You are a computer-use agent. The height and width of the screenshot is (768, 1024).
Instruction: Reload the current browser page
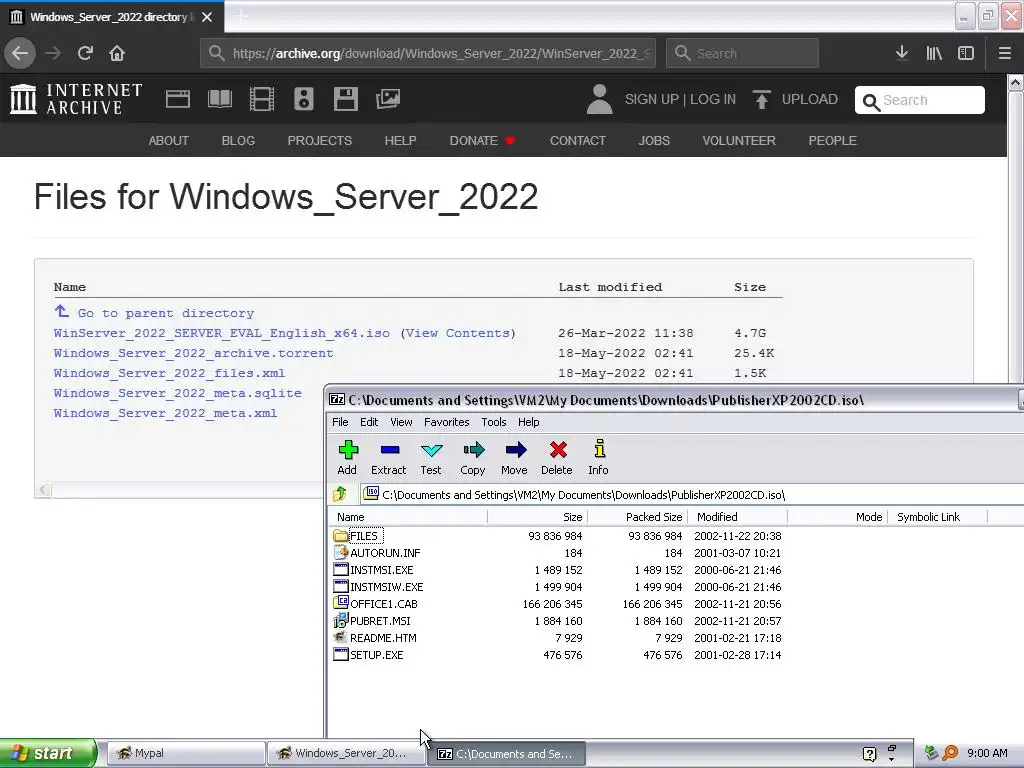coord(85,53)
